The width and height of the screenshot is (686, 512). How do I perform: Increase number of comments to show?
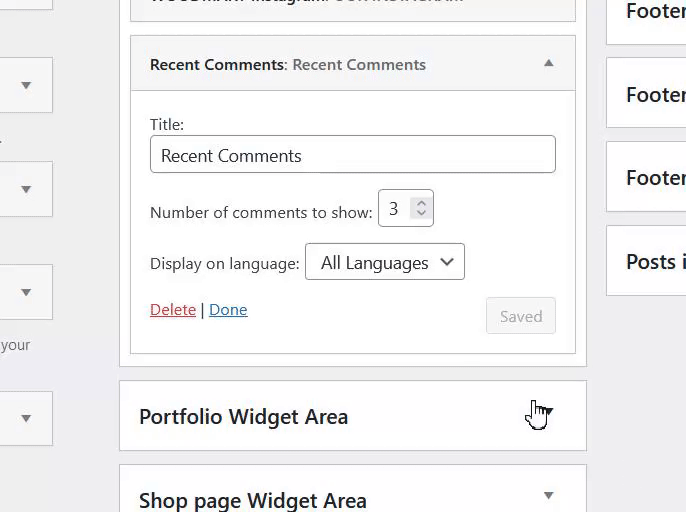coord(421,201)
